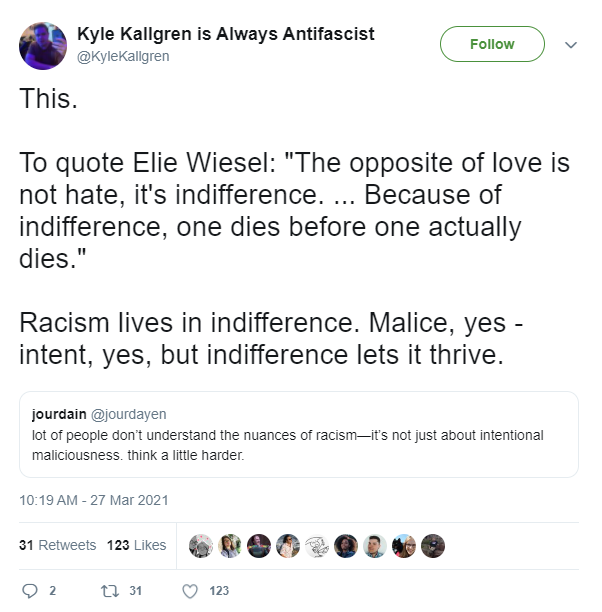Open display name Kyle Kallgren is Always Antifascist
The height and width of the screenshot is (612, 602).
pos(226,34)
